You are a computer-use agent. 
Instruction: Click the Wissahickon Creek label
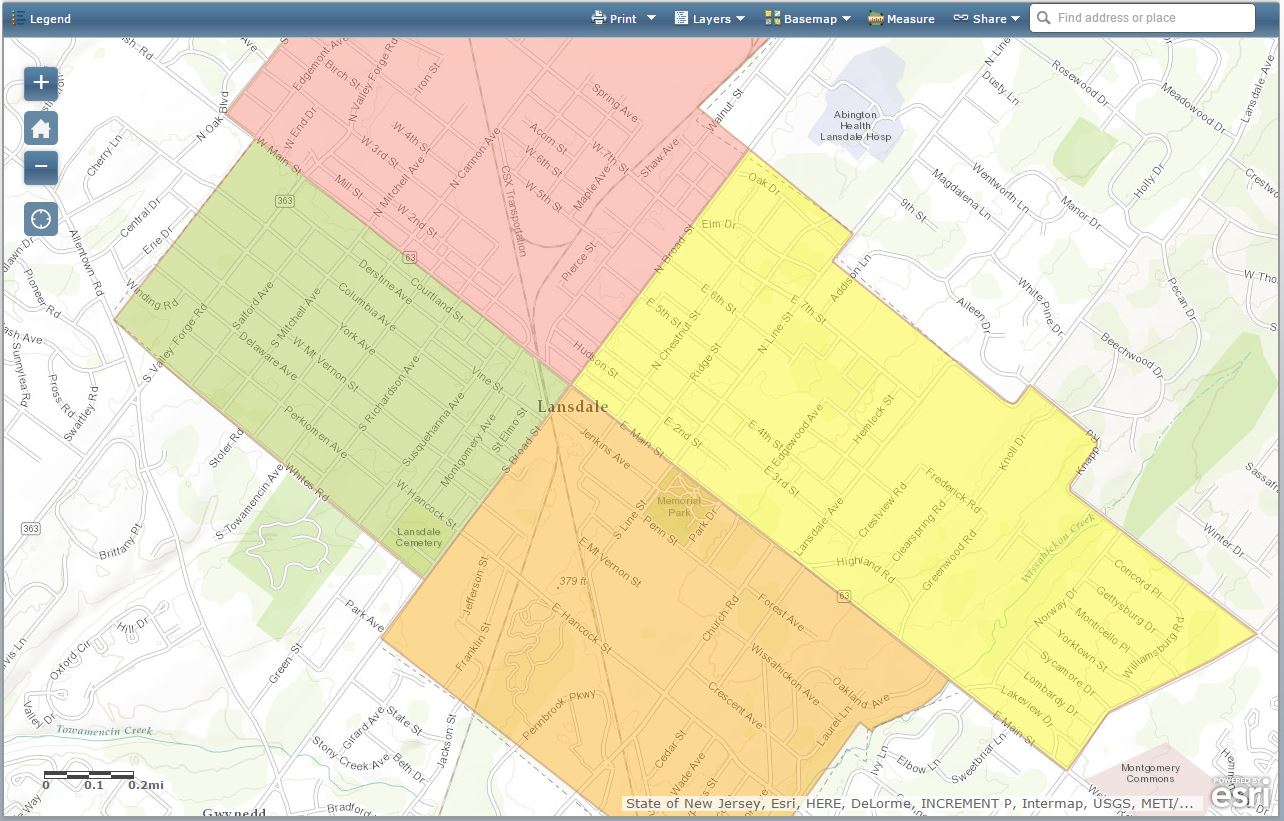click(x=1058, y=549)
